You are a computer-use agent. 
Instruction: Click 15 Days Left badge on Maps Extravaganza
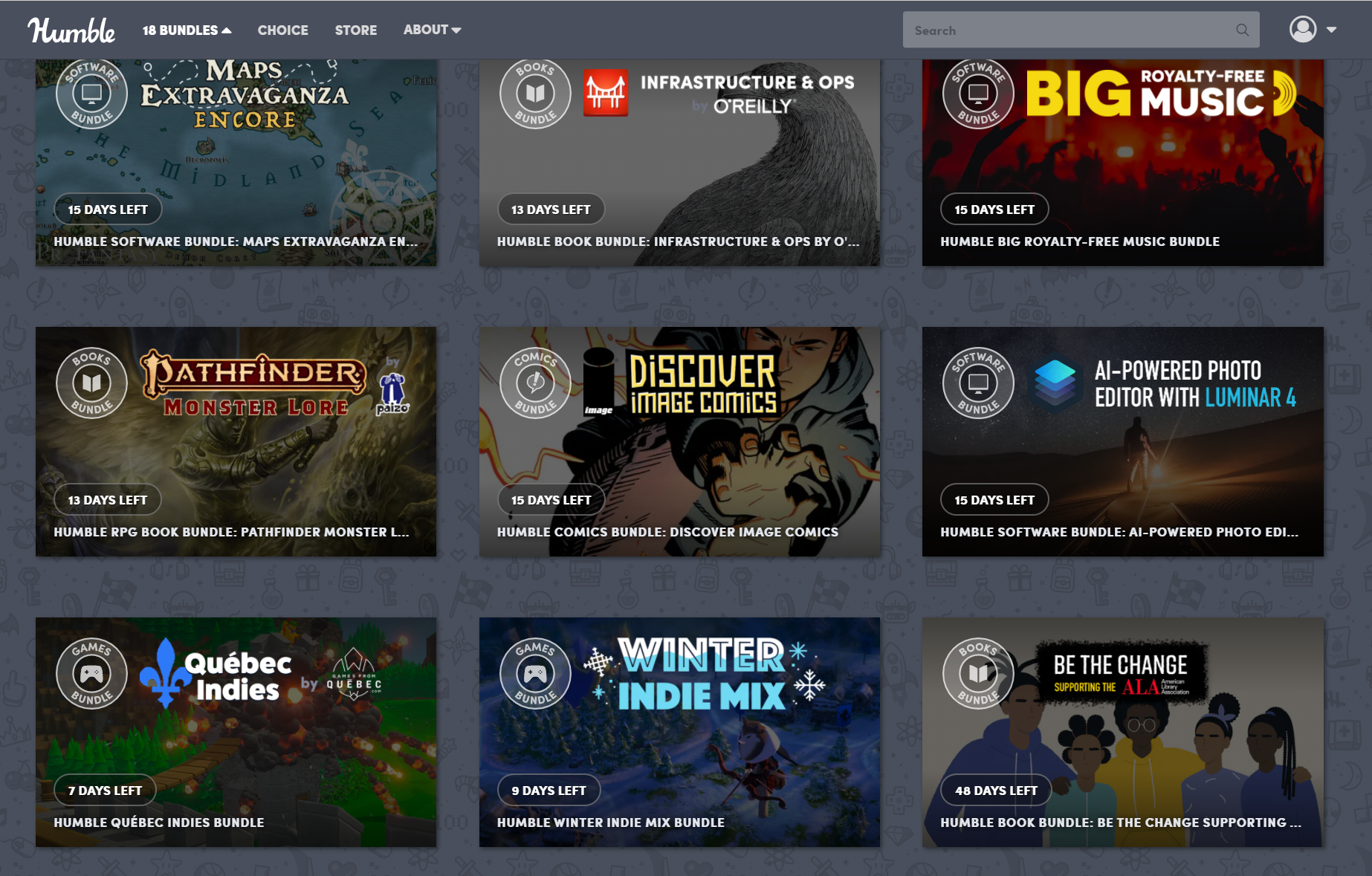(108, 210)
